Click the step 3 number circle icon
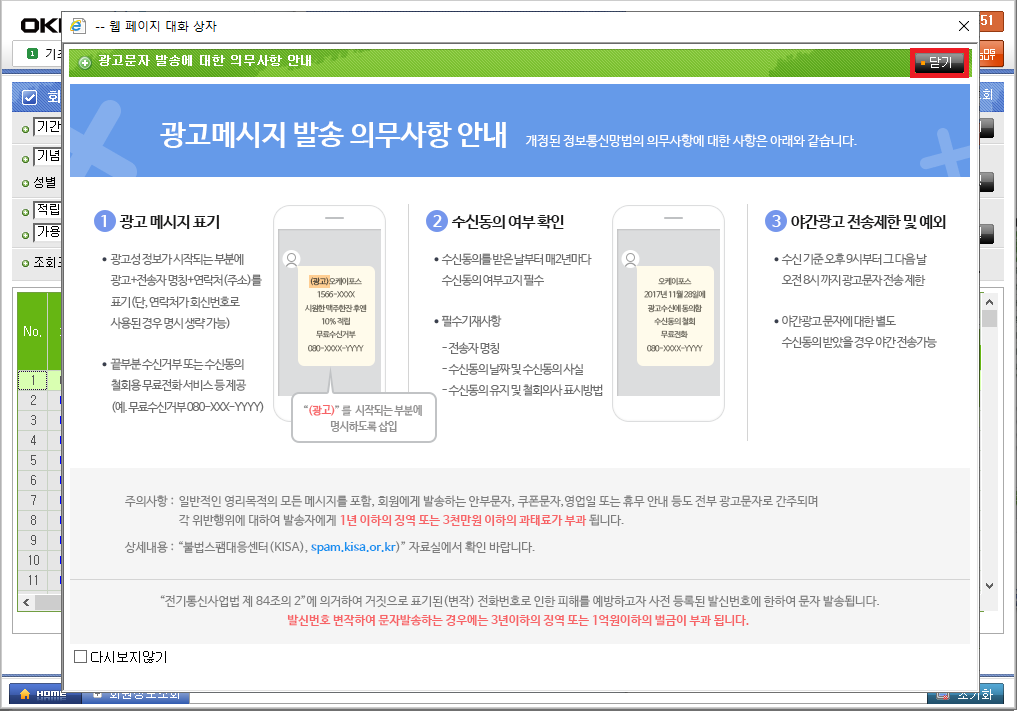The height and width of the screenshot is (711, 1017). (x=777, y=221)
